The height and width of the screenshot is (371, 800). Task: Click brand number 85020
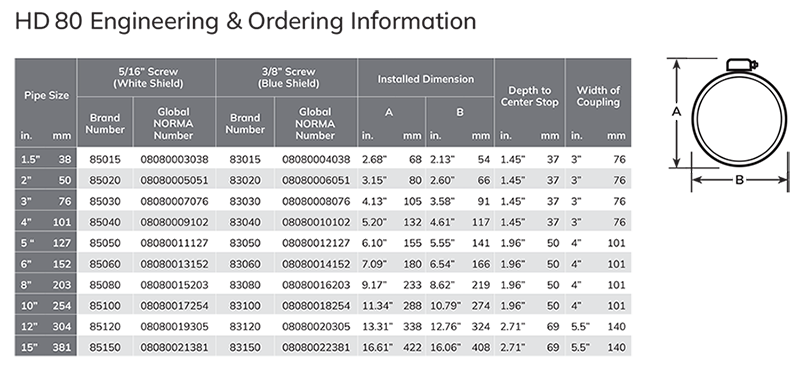click(105, 180)
